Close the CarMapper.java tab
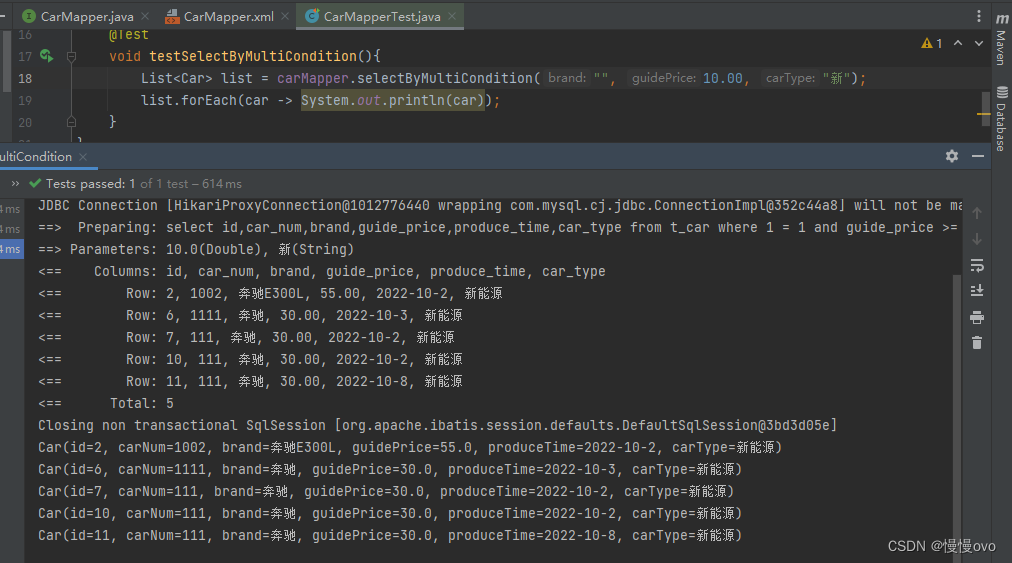Image resolution: width=1012 pixels, height=563 pixels. coord(145,16)
